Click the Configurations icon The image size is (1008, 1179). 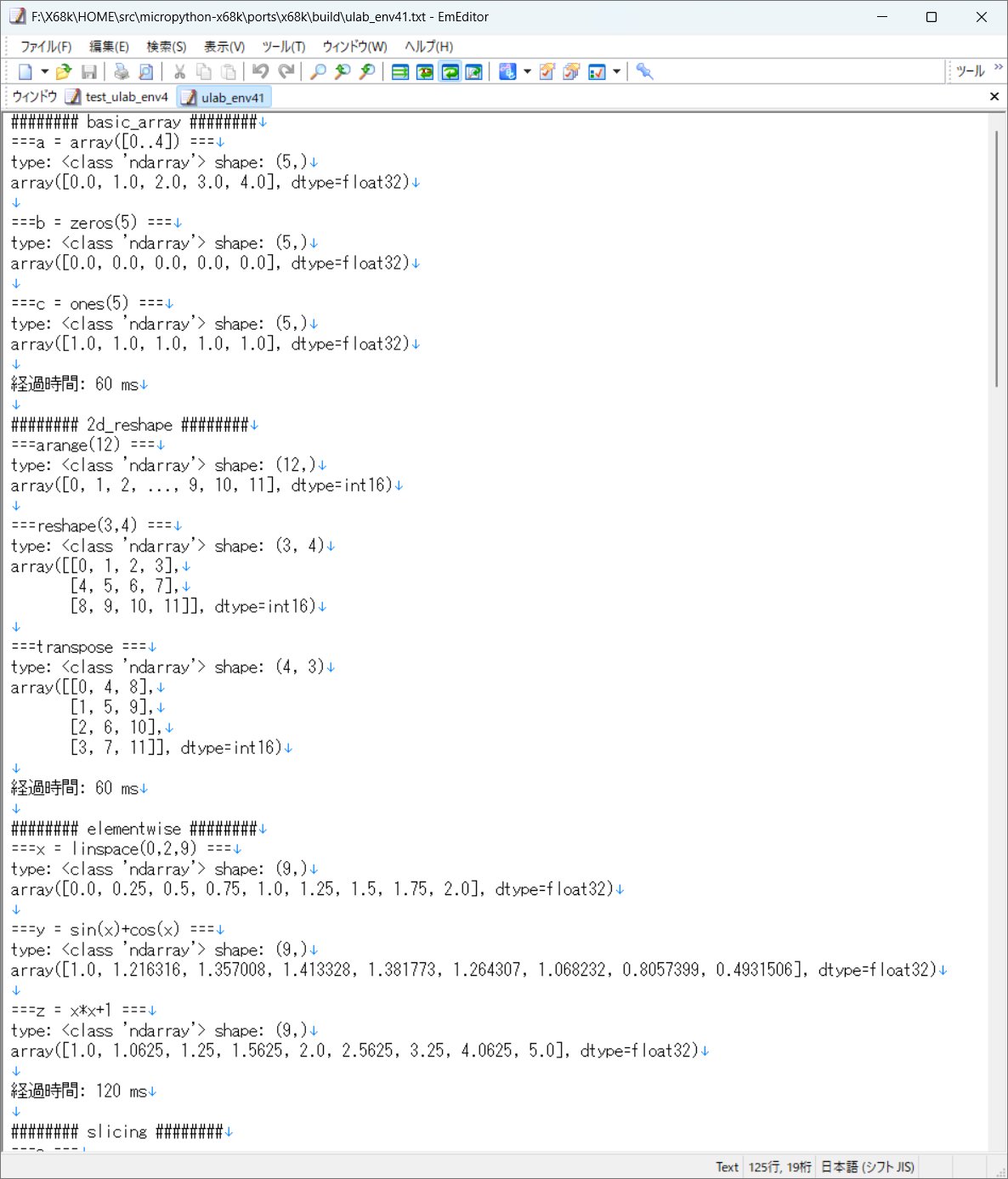coord(507,72)
